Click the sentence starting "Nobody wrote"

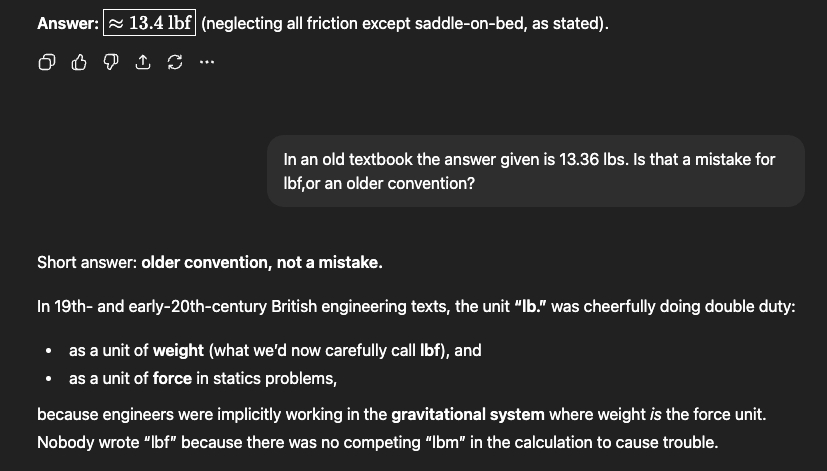coord(378,441)
